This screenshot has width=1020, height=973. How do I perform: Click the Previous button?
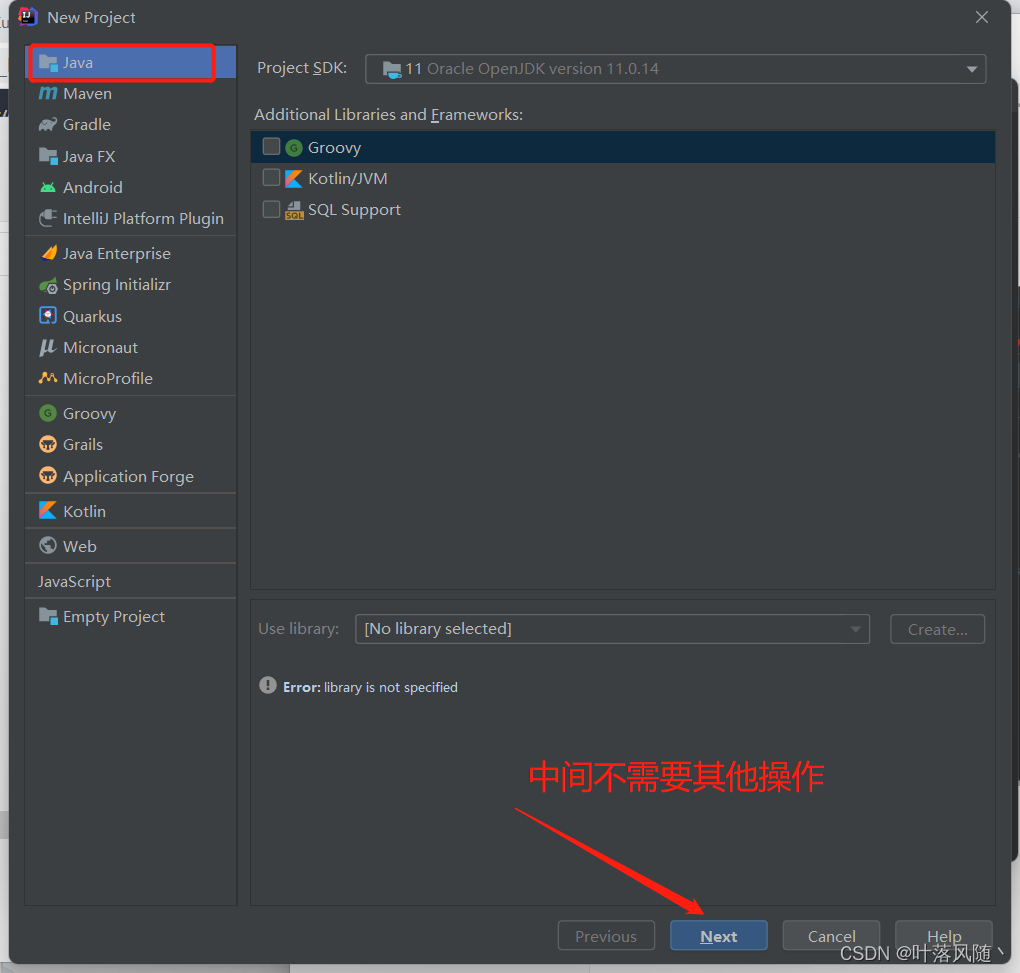[606, 936]
